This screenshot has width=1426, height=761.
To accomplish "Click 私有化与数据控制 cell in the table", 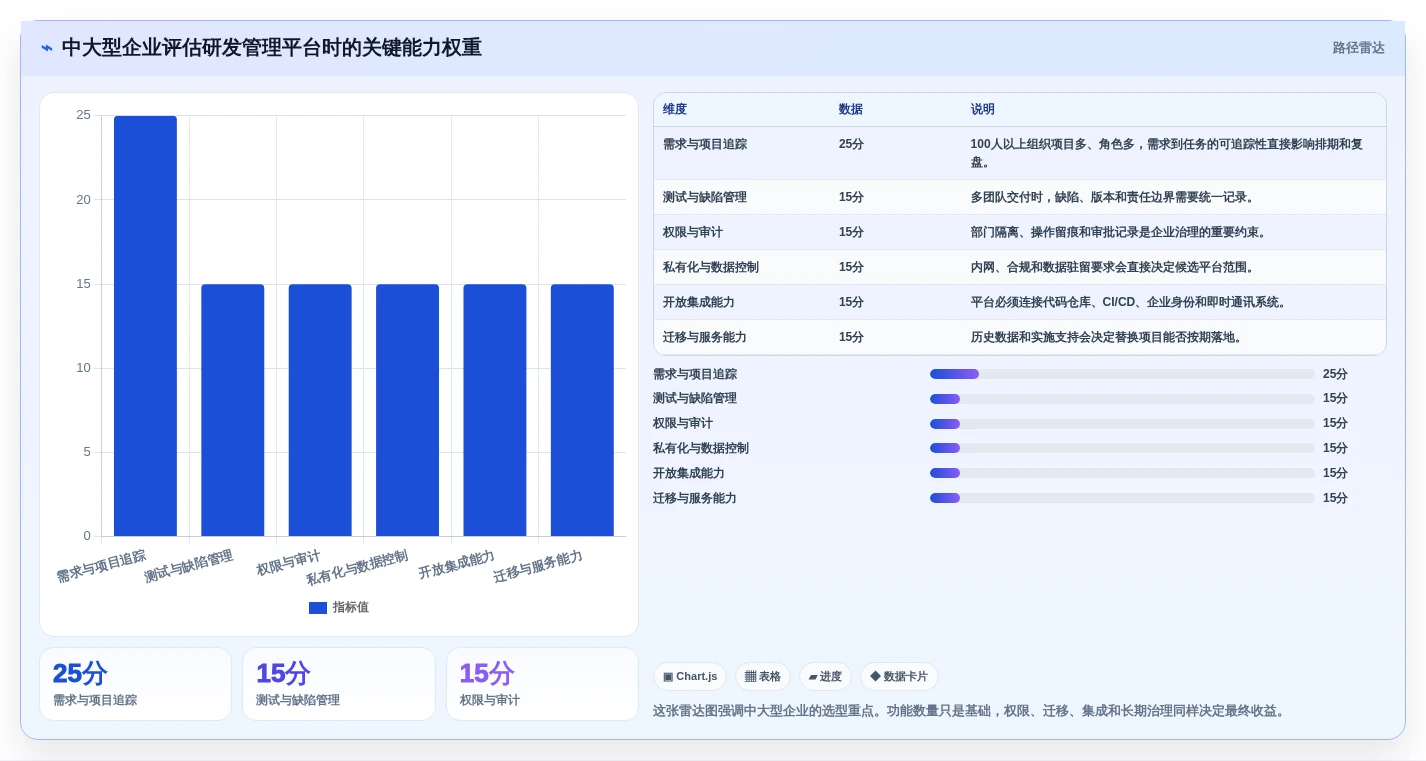I will coord(711,268).
